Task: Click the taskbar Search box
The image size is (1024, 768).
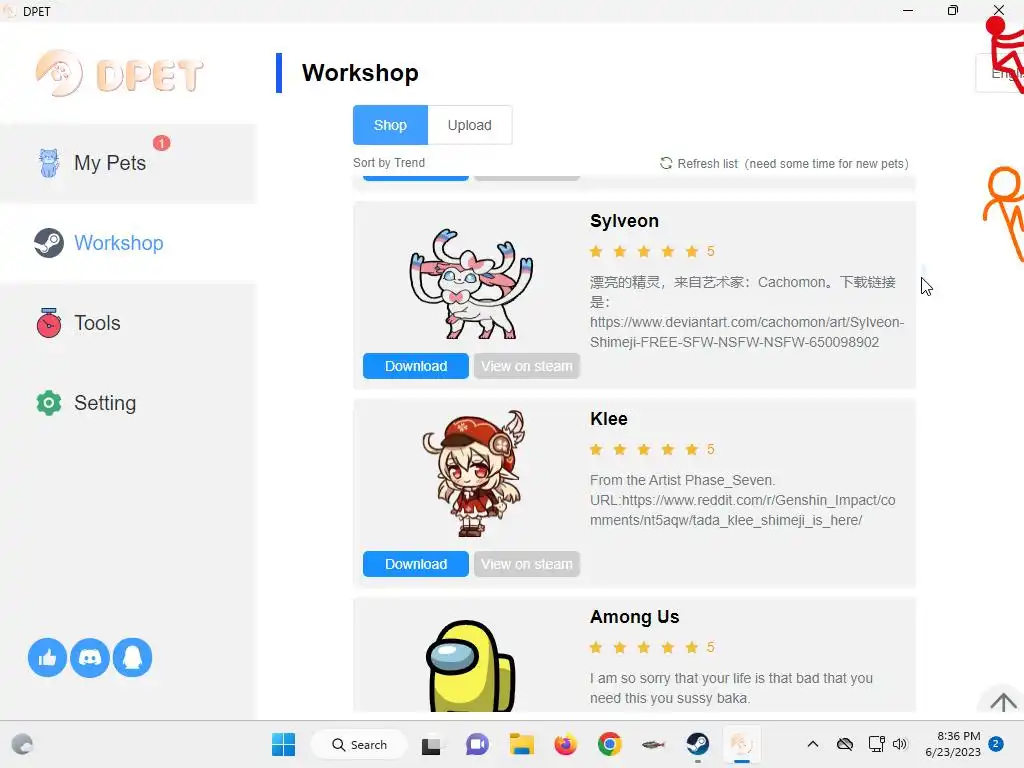Action: [359, 744]
